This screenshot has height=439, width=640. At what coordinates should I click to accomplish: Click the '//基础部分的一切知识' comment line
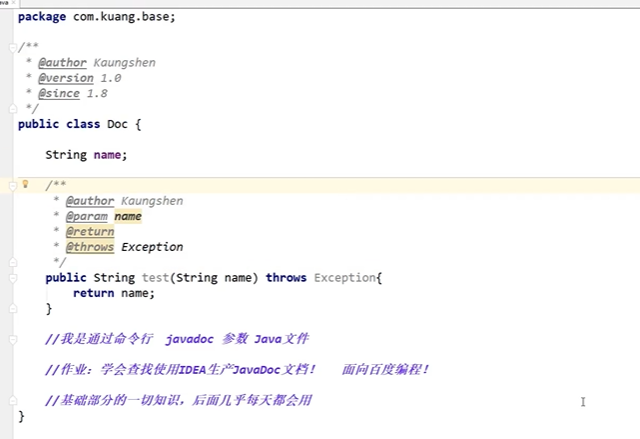pyautogui.click(x=178, y=400)
